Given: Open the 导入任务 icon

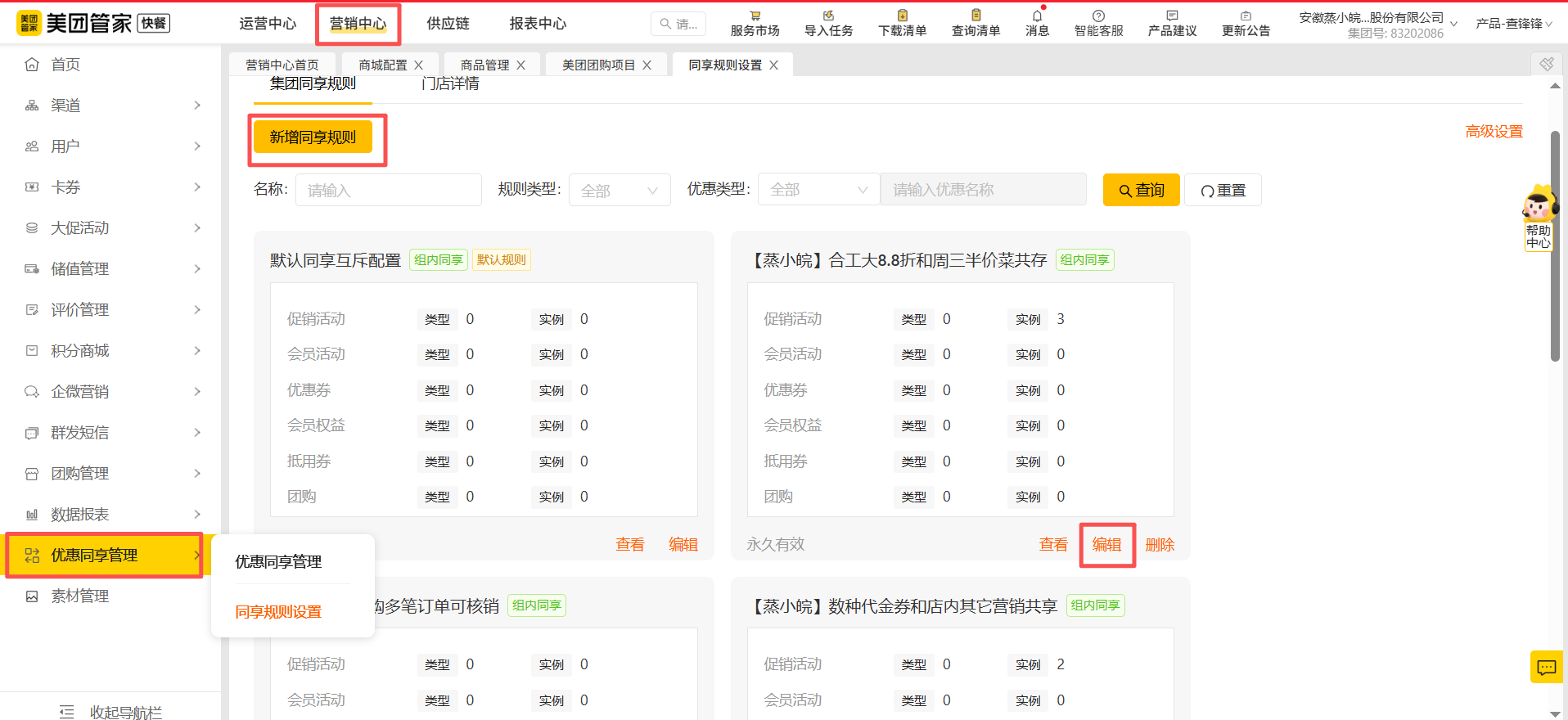Looking at the screenshot, I should (828, 16).
